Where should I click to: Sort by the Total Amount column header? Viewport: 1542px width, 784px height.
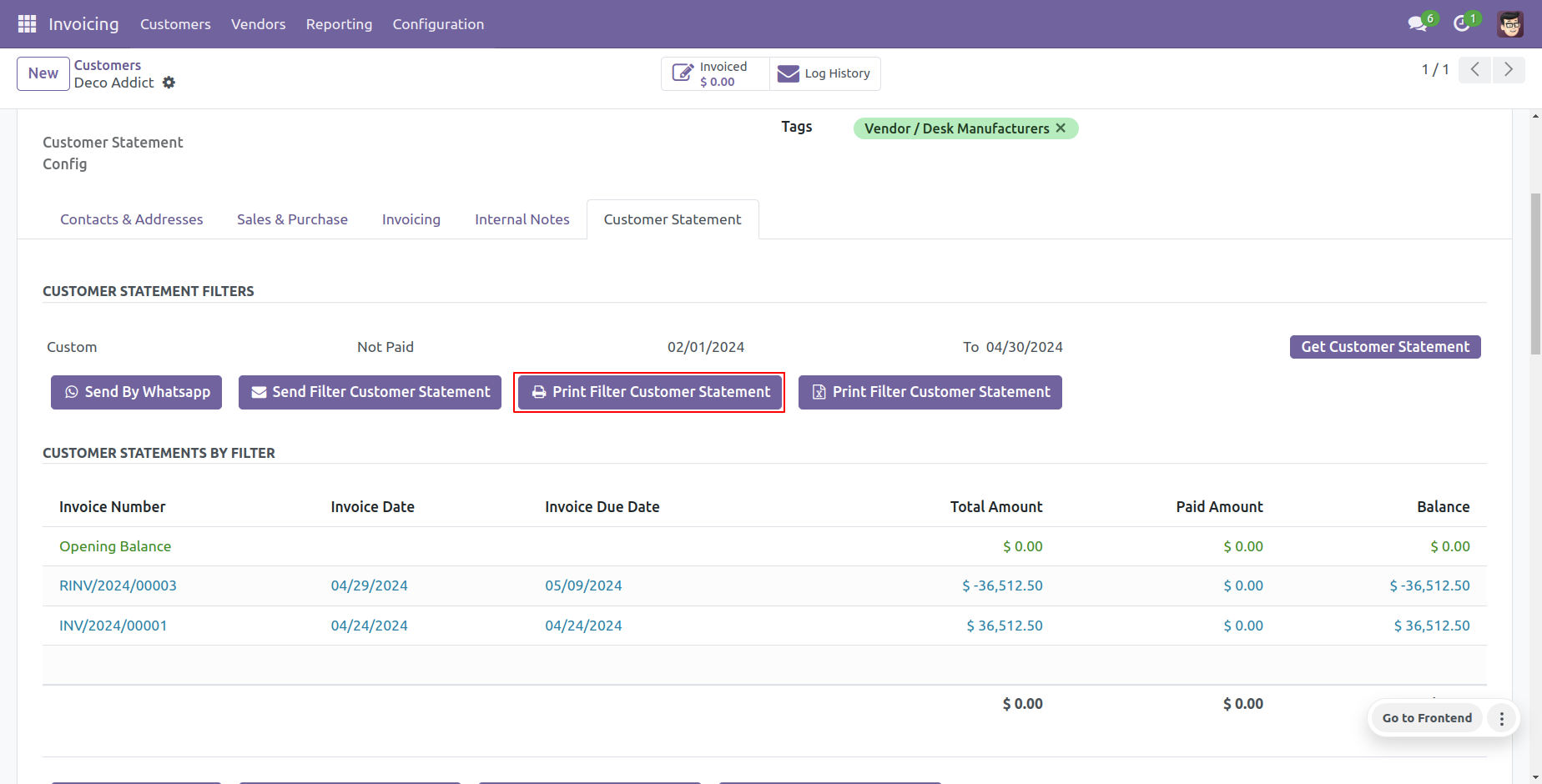[x=996, y=507]
